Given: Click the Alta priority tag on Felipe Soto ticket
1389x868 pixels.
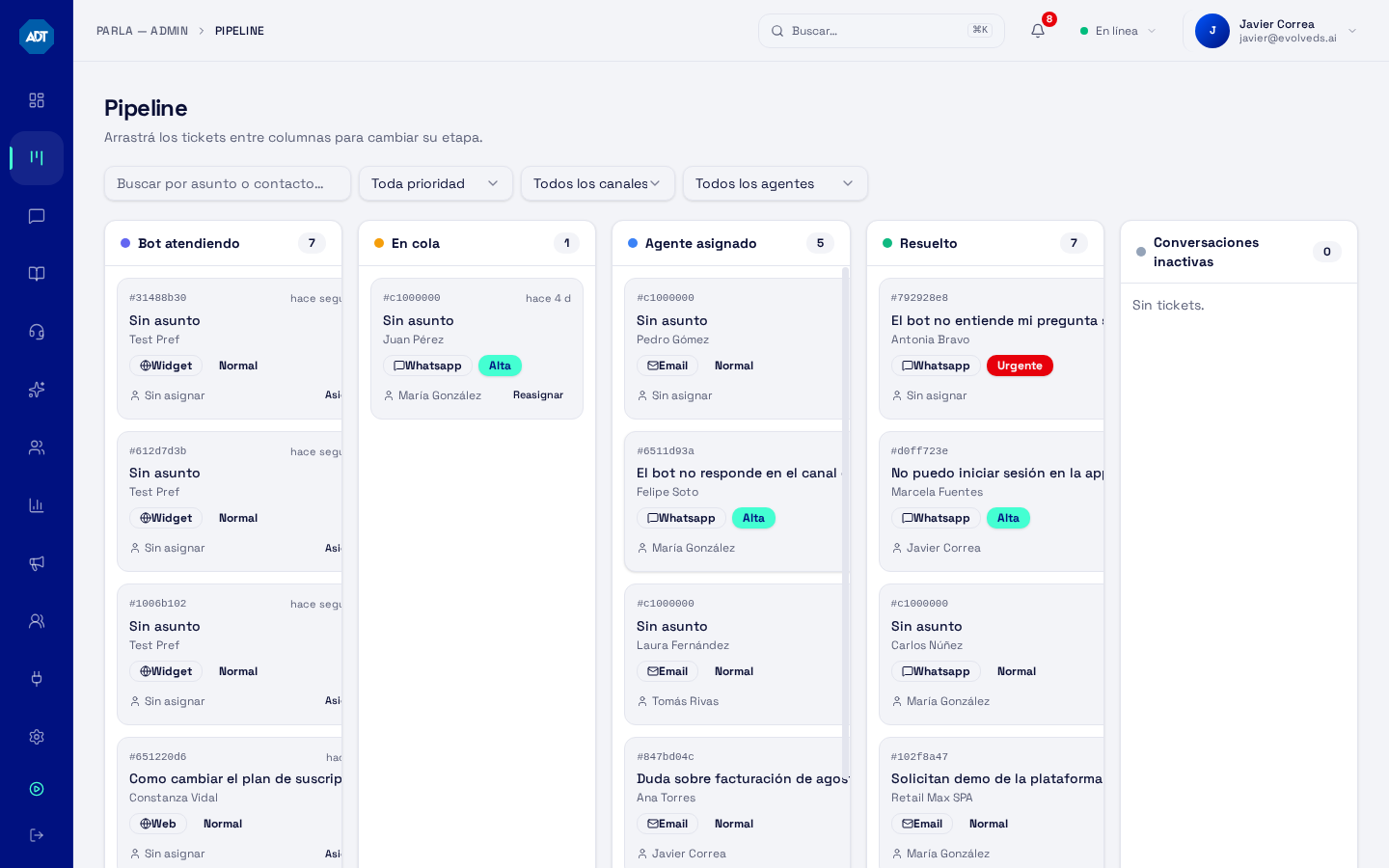Looking at the screenshot, I should [x=753, y=518].
